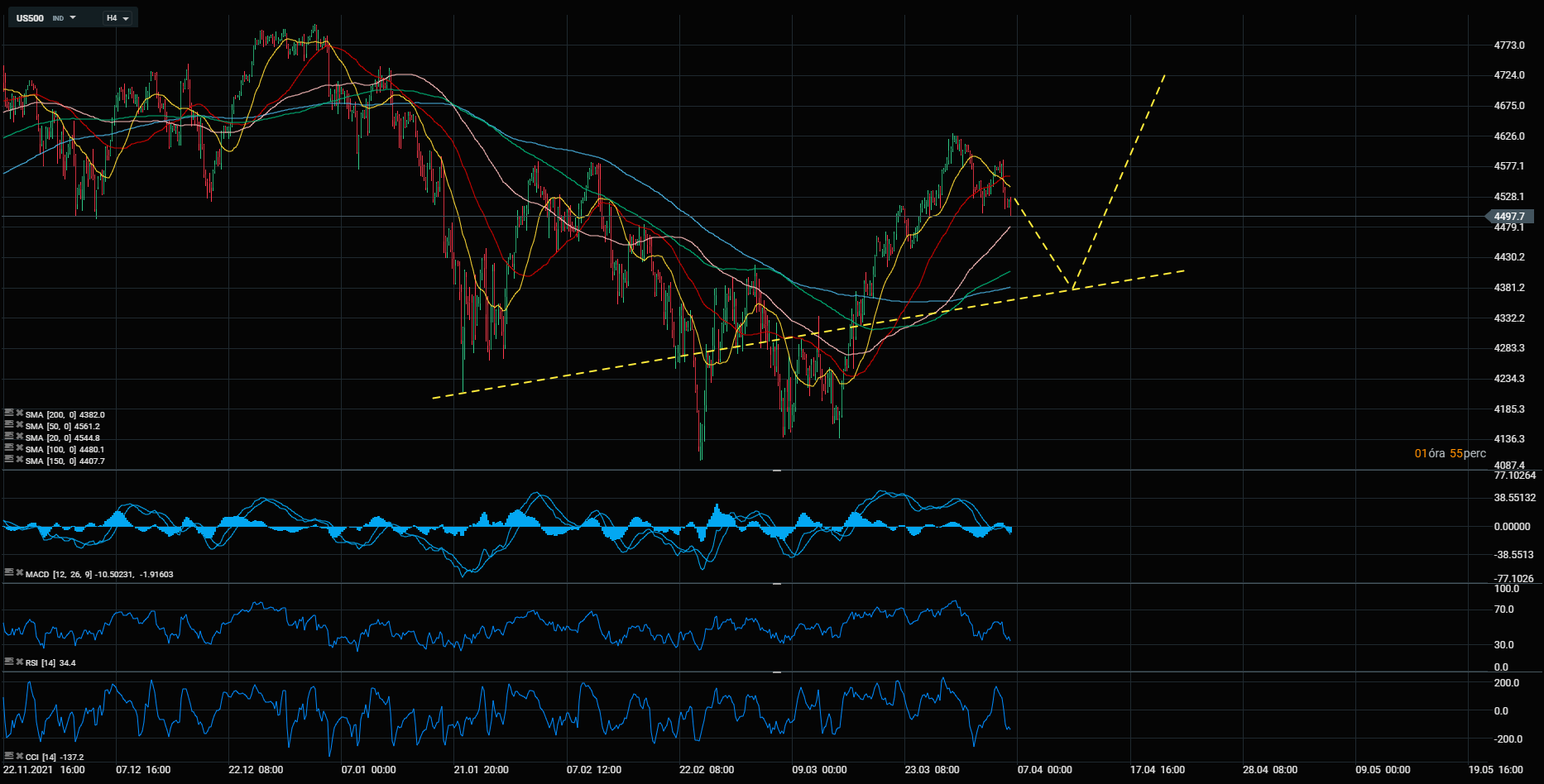Open settings for SMA 200 indicator
This screenshot has height=784, width=1544.
pos(9,413)
